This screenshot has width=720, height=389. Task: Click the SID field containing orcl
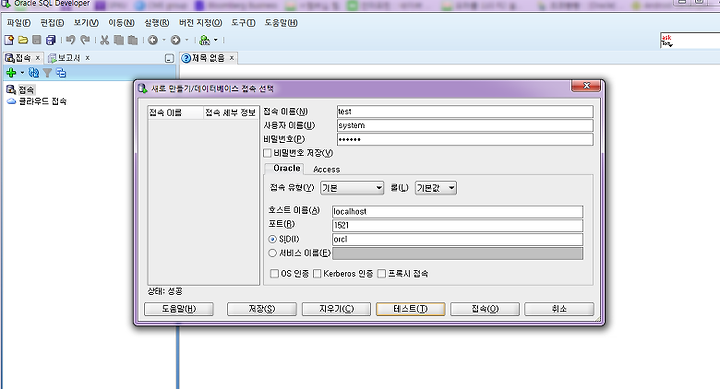coord(457,239)
